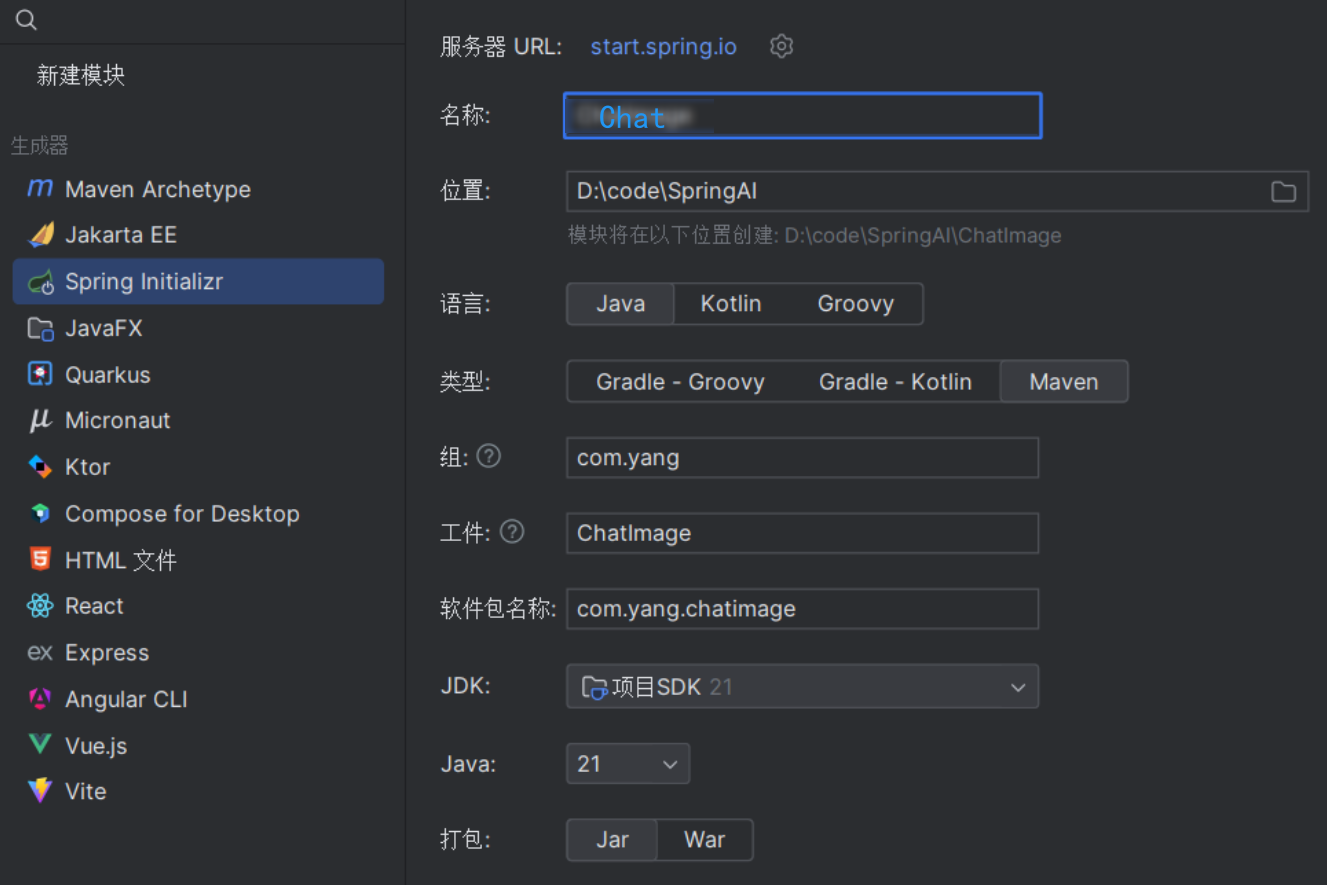Select the React atom icon
The width and height of the screenshot is (1327, 885).
pos(40,606)
